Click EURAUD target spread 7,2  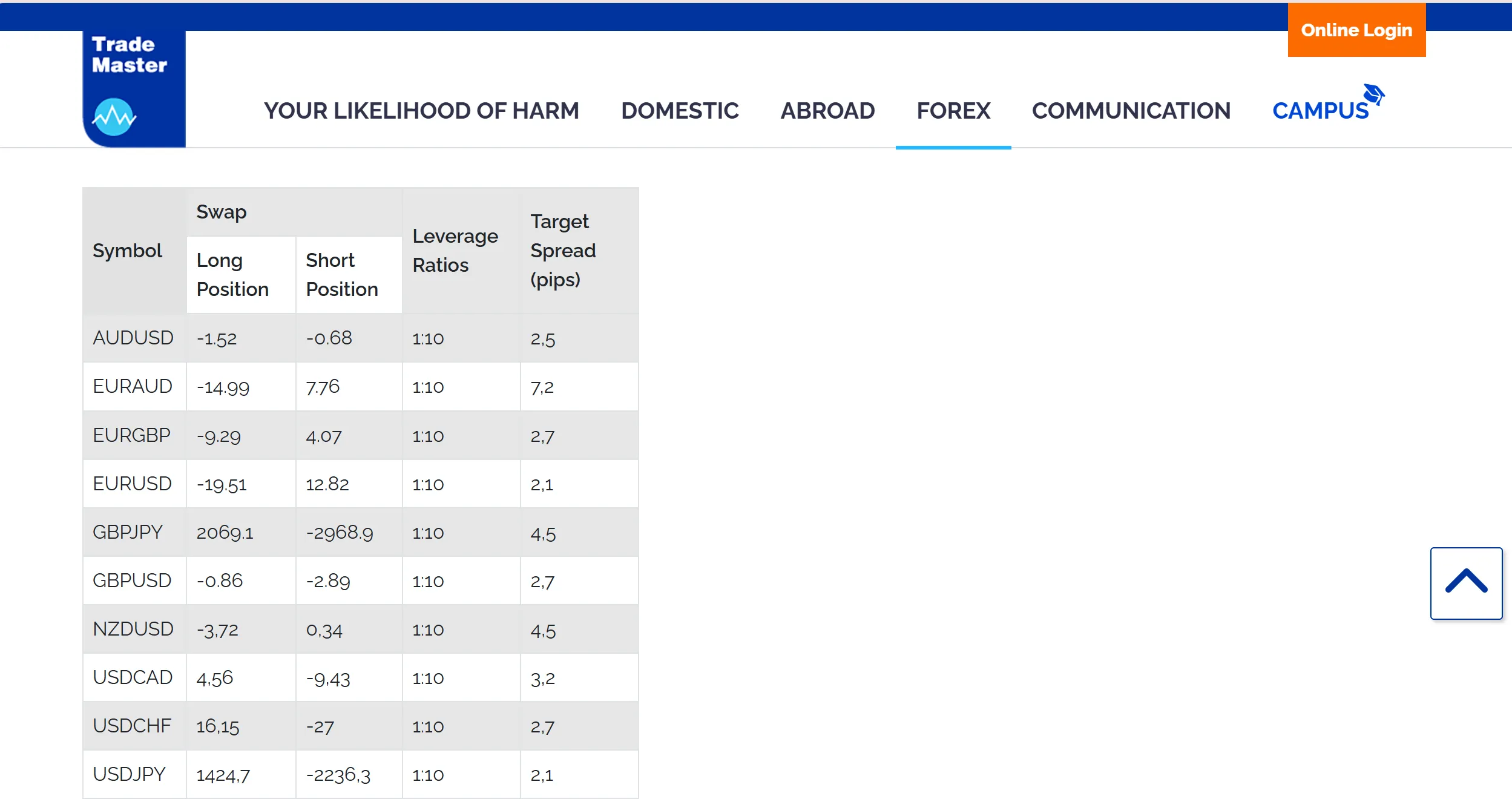click(542, 387)
